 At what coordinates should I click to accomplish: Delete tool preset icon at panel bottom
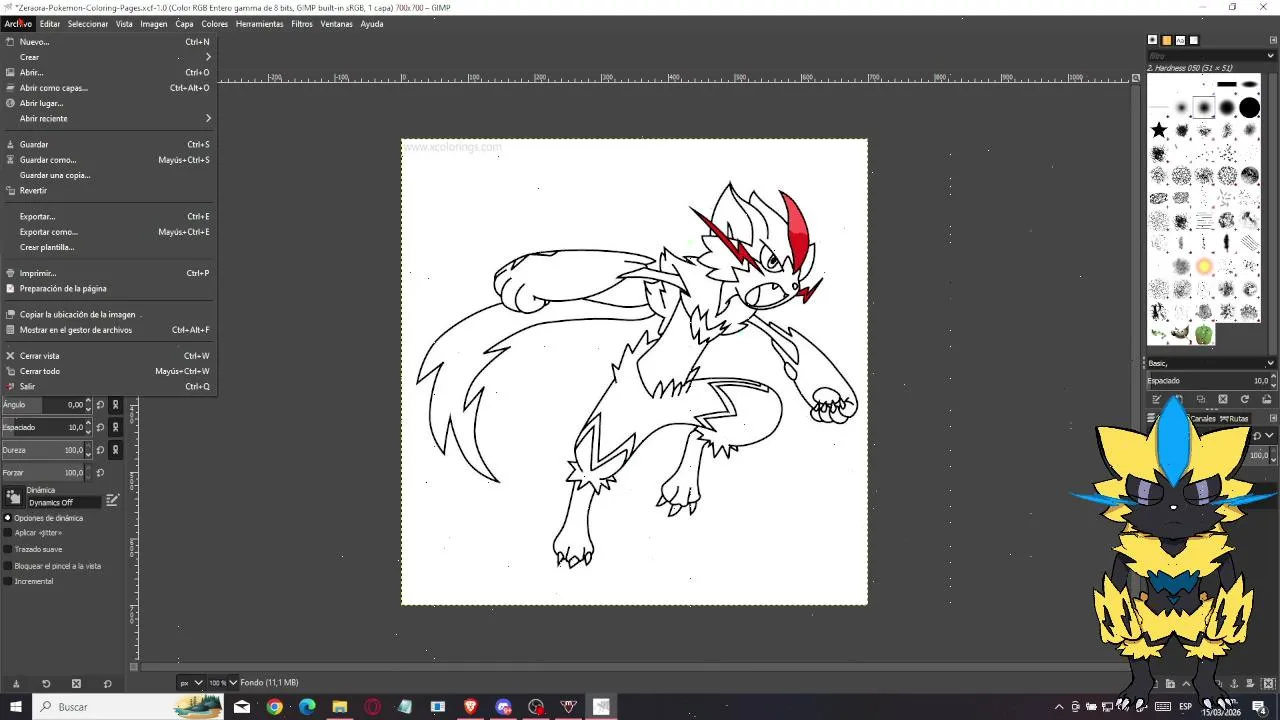(76, 684)
